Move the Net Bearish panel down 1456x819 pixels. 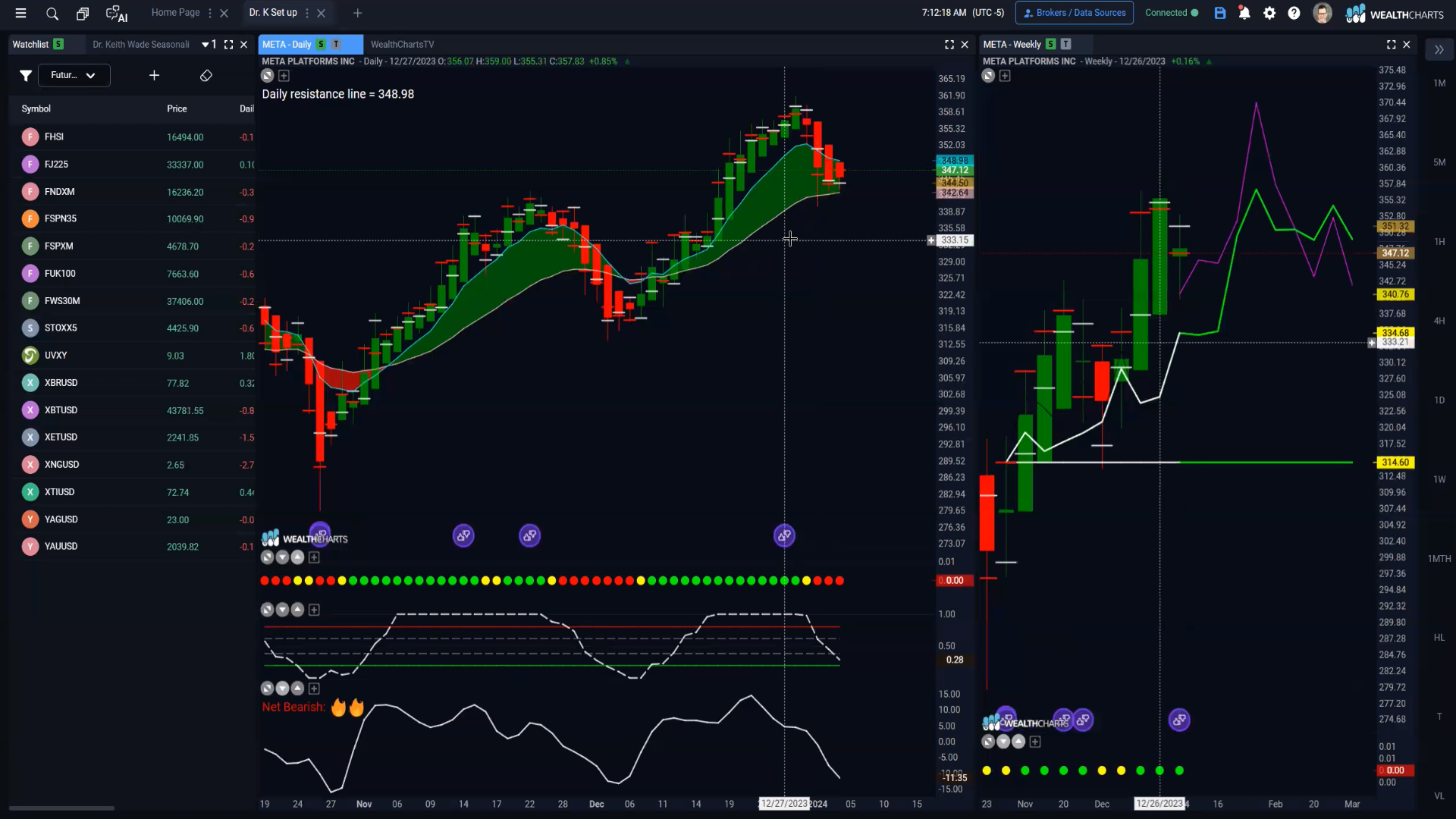[x=282, y=689]
